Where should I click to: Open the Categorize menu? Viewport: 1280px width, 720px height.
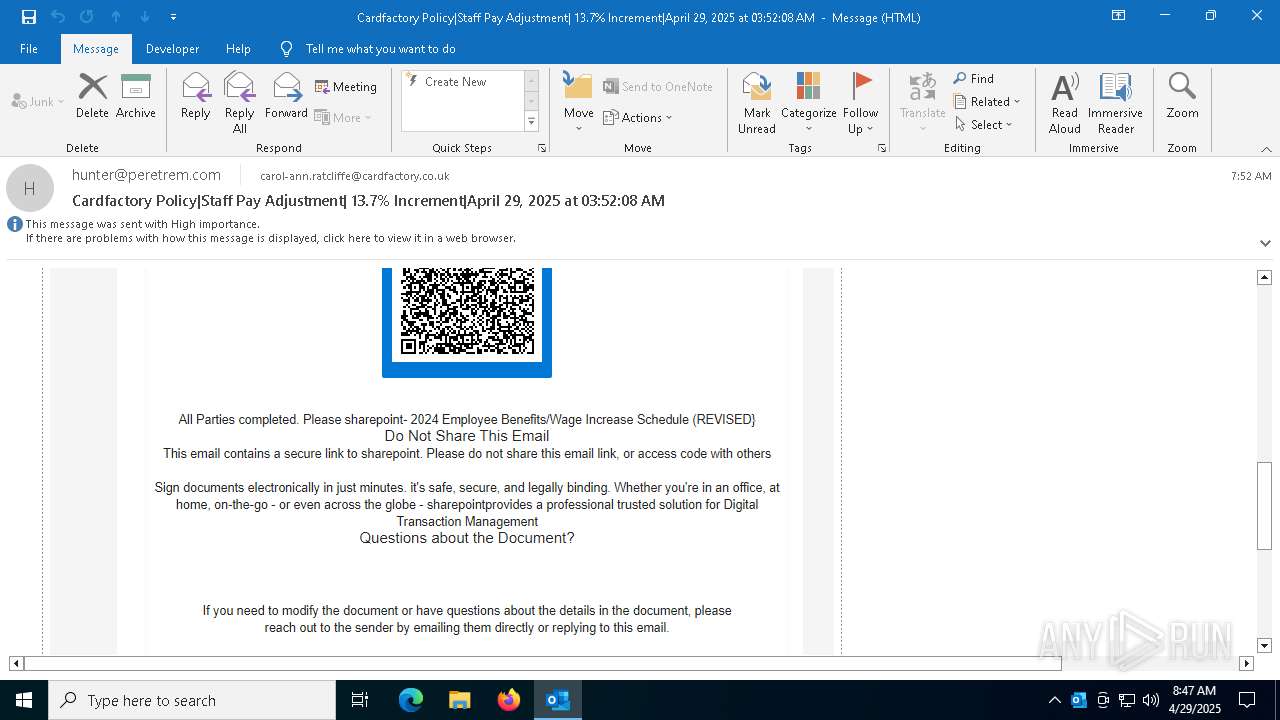coord(808,102)
